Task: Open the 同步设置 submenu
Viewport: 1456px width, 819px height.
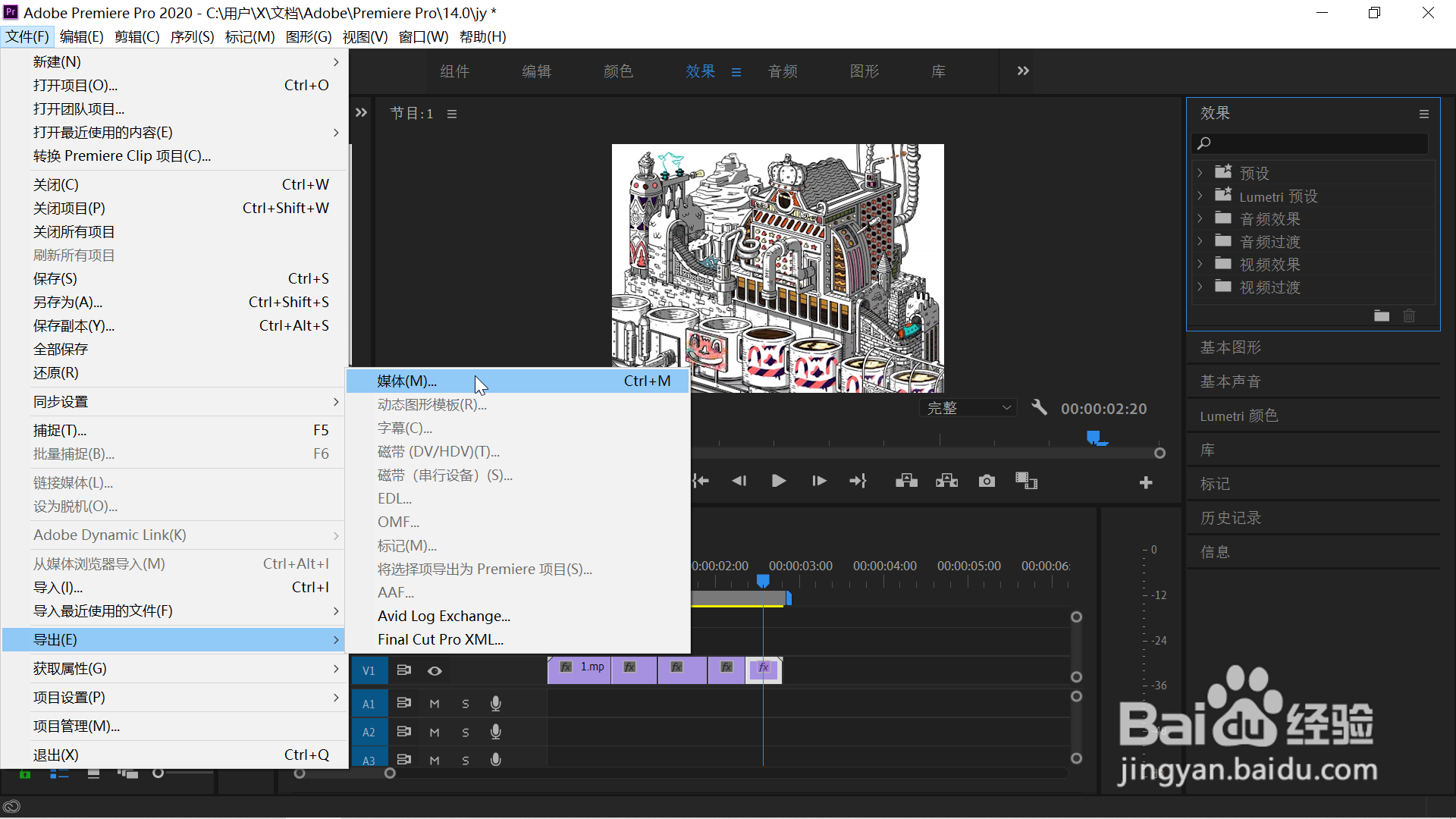Action: [x=174, y=402]
